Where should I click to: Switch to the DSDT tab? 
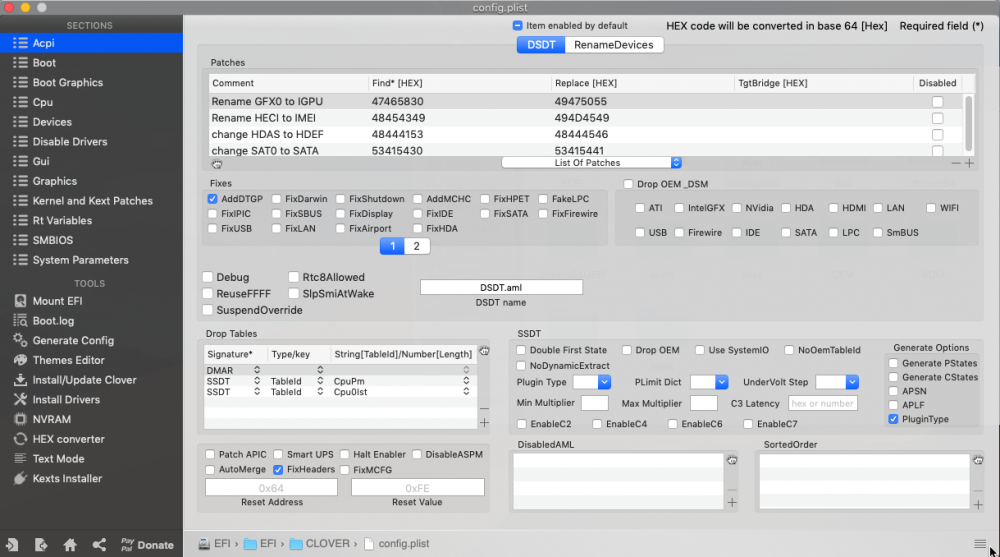coord(541,45)
